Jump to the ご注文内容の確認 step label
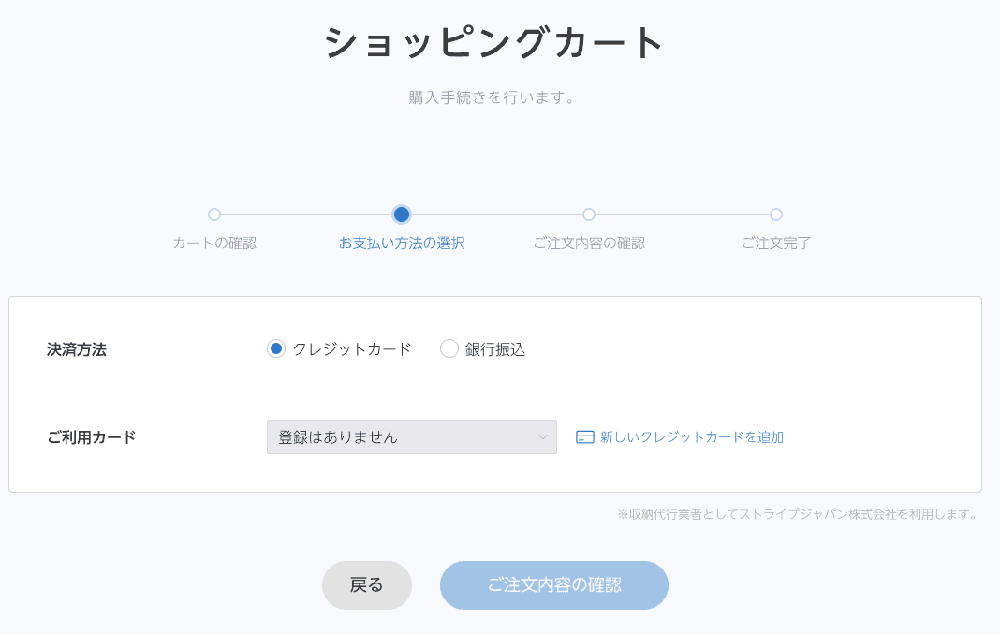Screen dimensions: 1000x635 (589, 243)
